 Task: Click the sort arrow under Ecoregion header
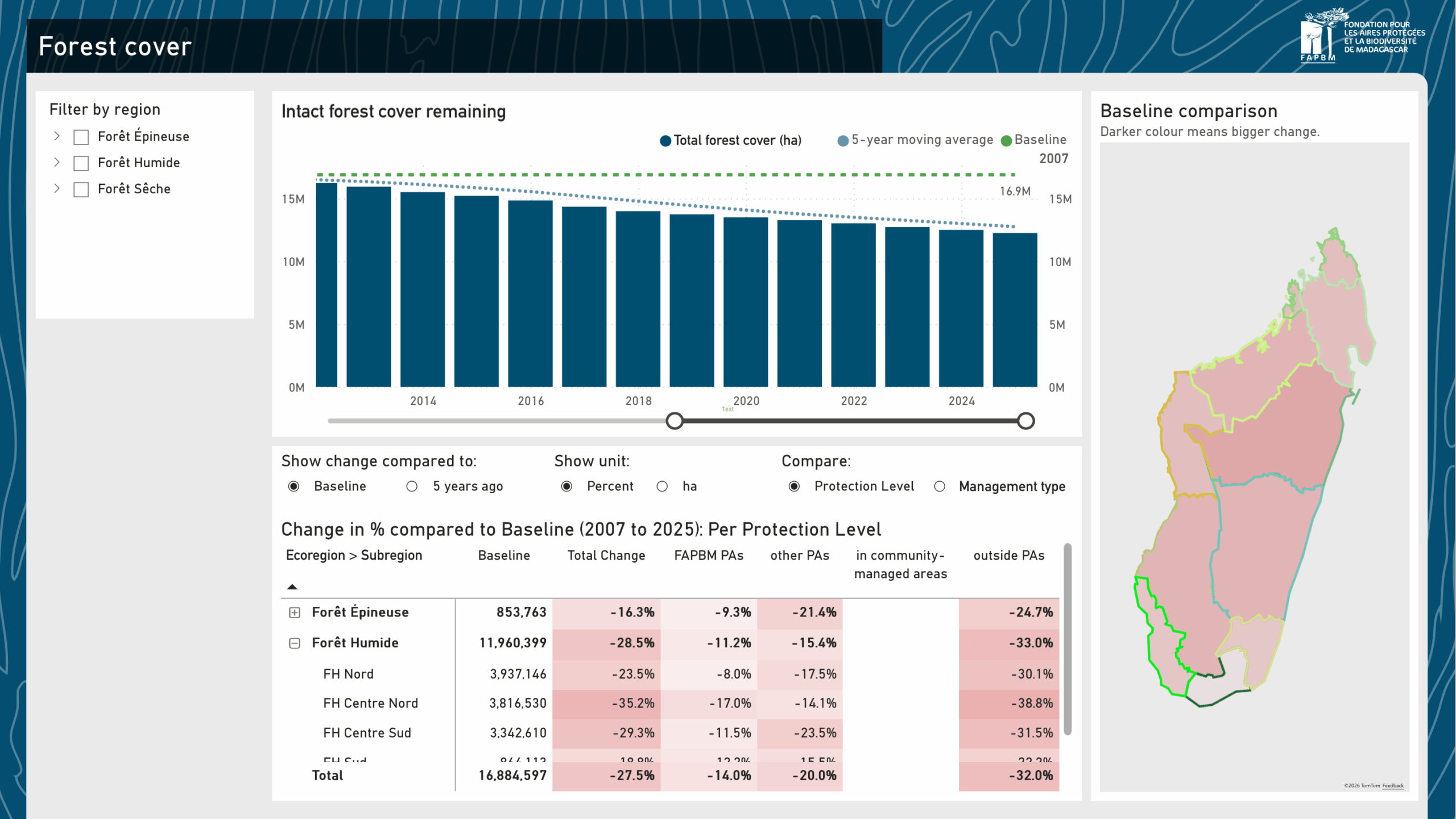coord(292,587)
